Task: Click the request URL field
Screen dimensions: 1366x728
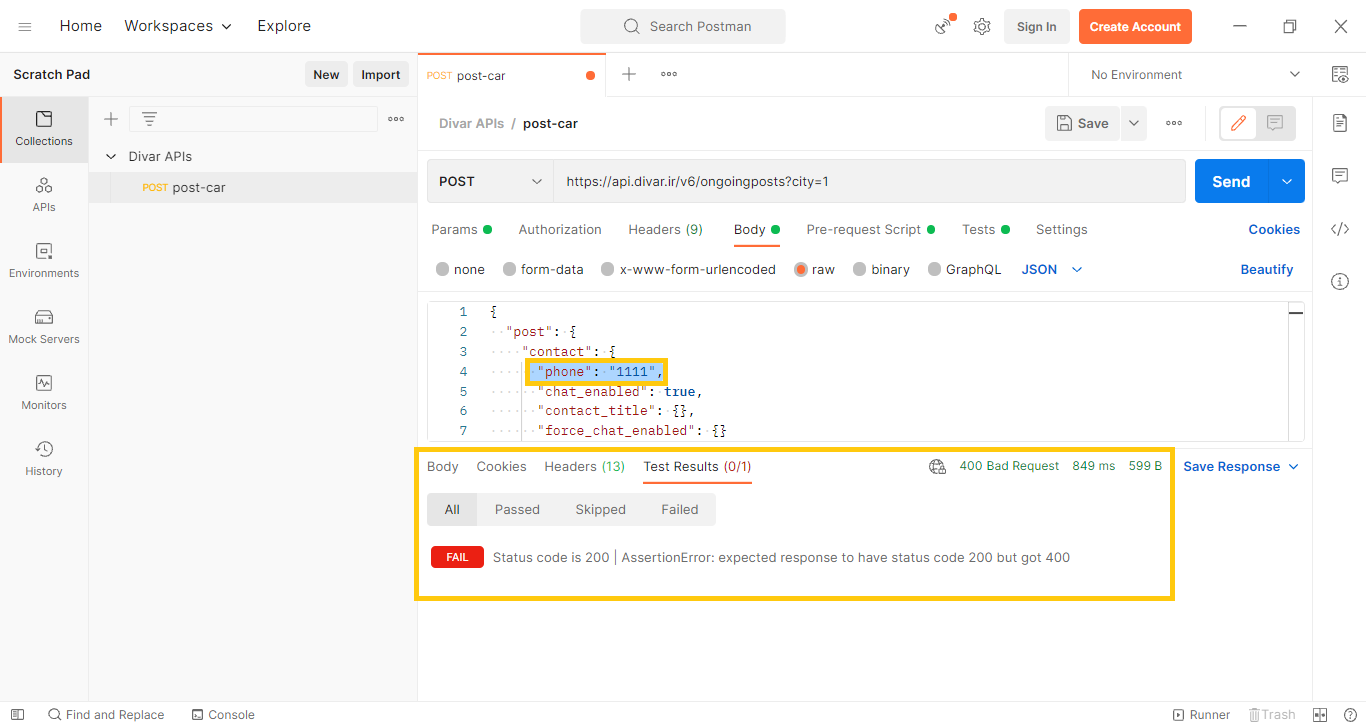Action: tap(869, 181)
